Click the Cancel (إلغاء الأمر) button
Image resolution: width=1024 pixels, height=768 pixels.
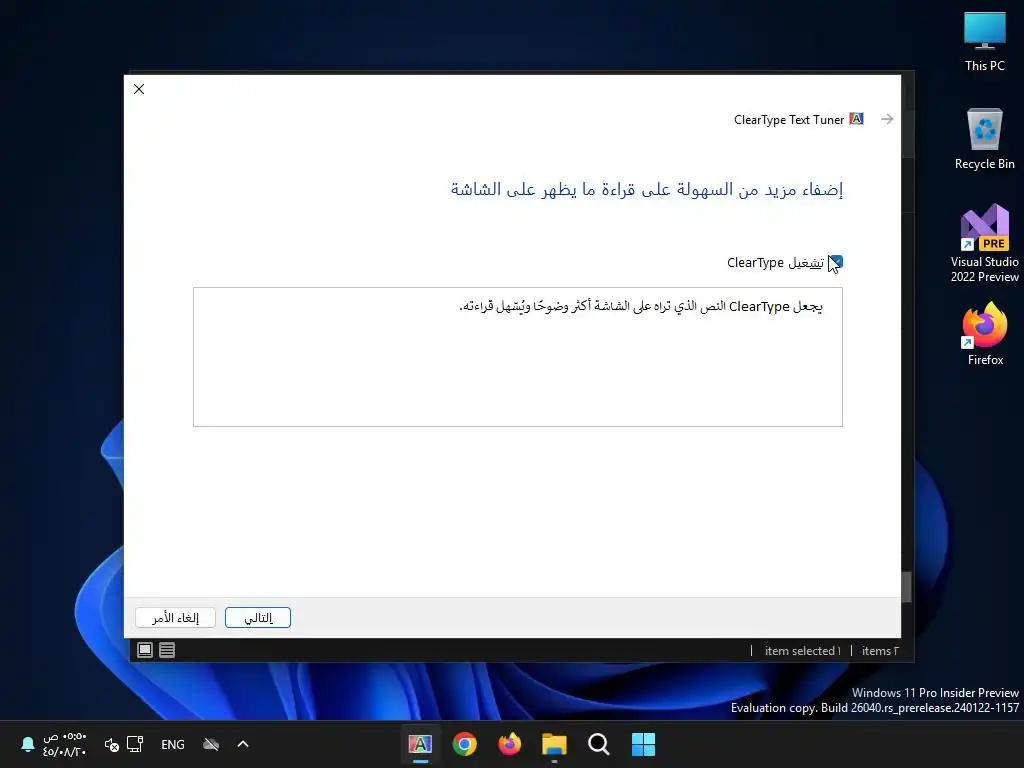175,618
